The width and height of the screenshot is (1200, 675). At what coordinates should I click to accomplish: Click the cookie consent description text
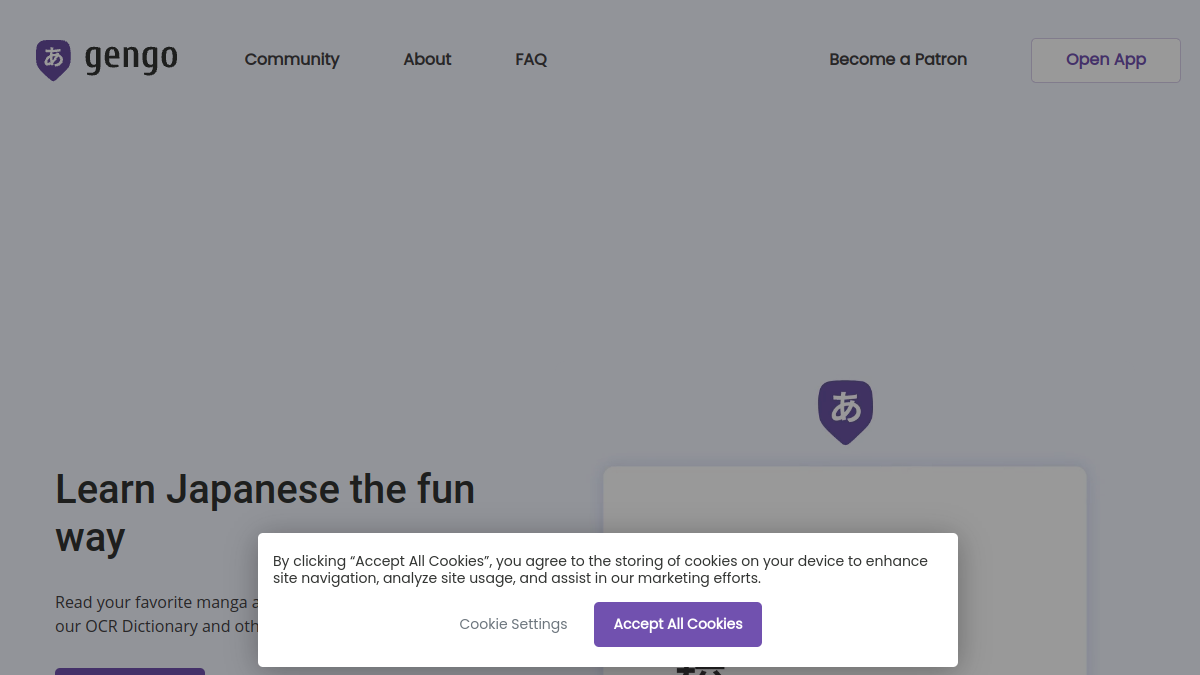[600, 569]
